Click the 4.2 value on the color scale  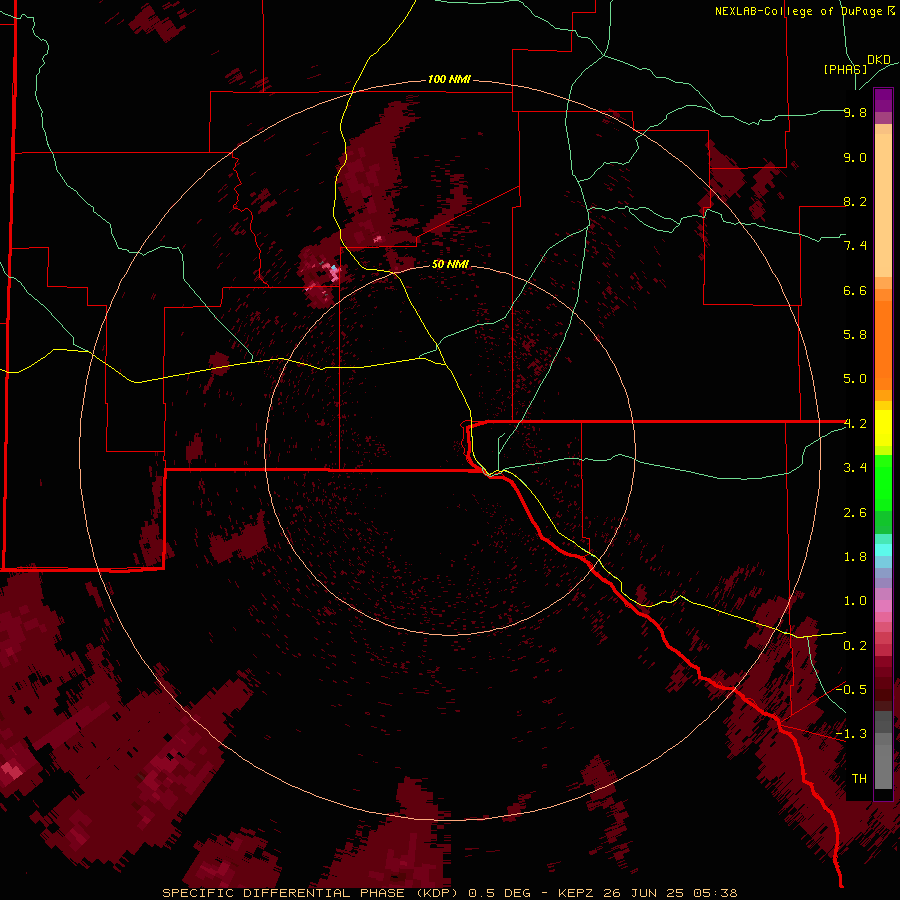tap(855, 424)
